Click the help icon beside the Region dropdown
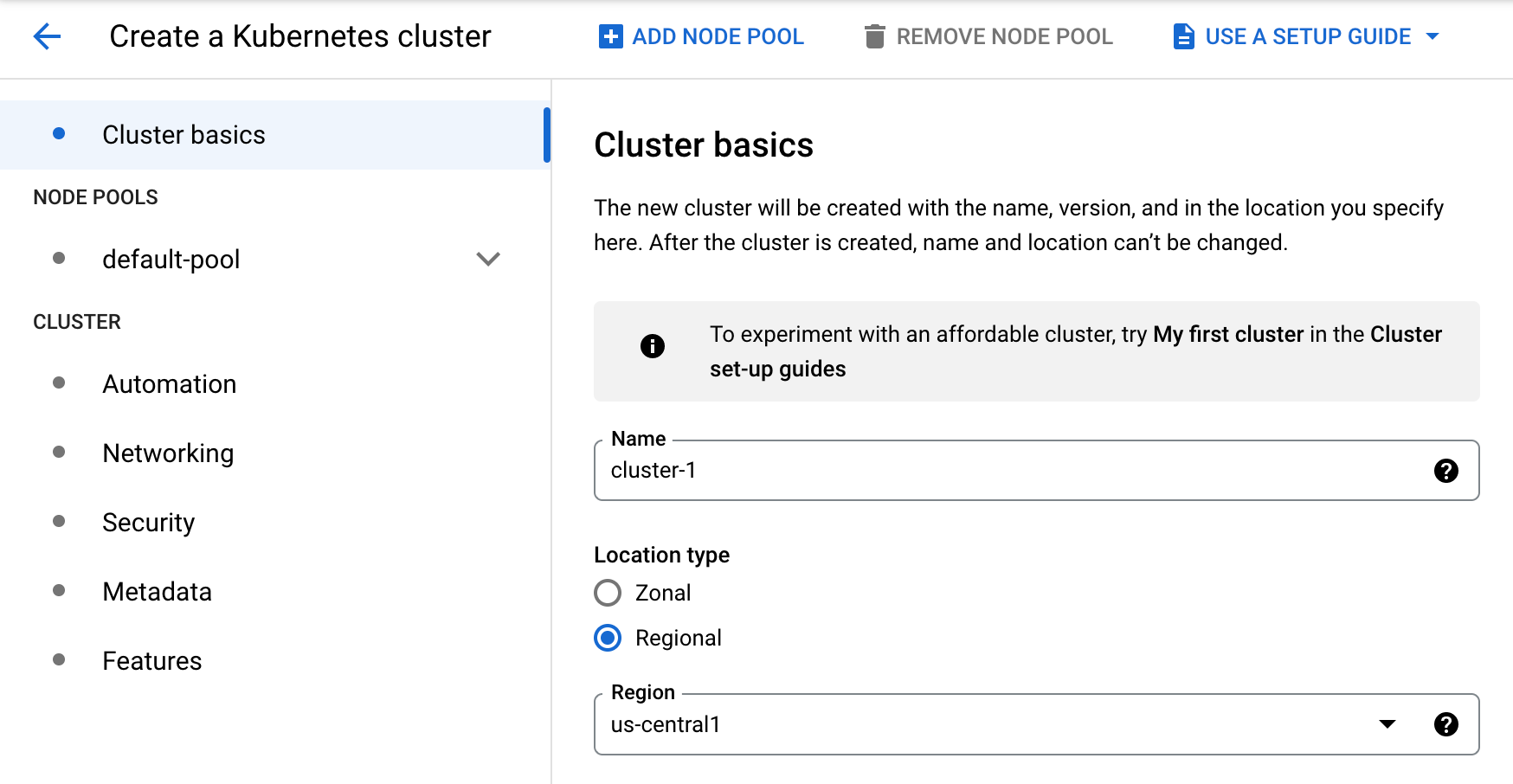This screenshot has width=1513, height=784. coord(1445,724)
